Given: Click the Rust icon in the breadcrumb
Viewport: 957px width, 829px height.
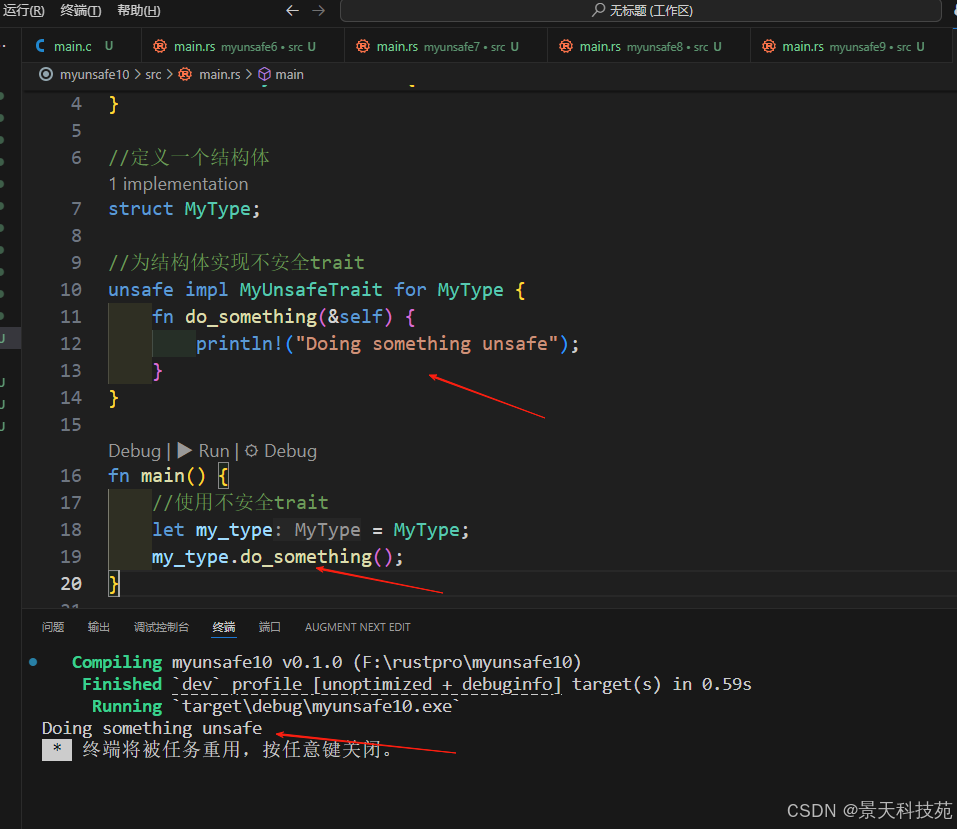Looking at the screenshot, I should [x=184, y=74].
